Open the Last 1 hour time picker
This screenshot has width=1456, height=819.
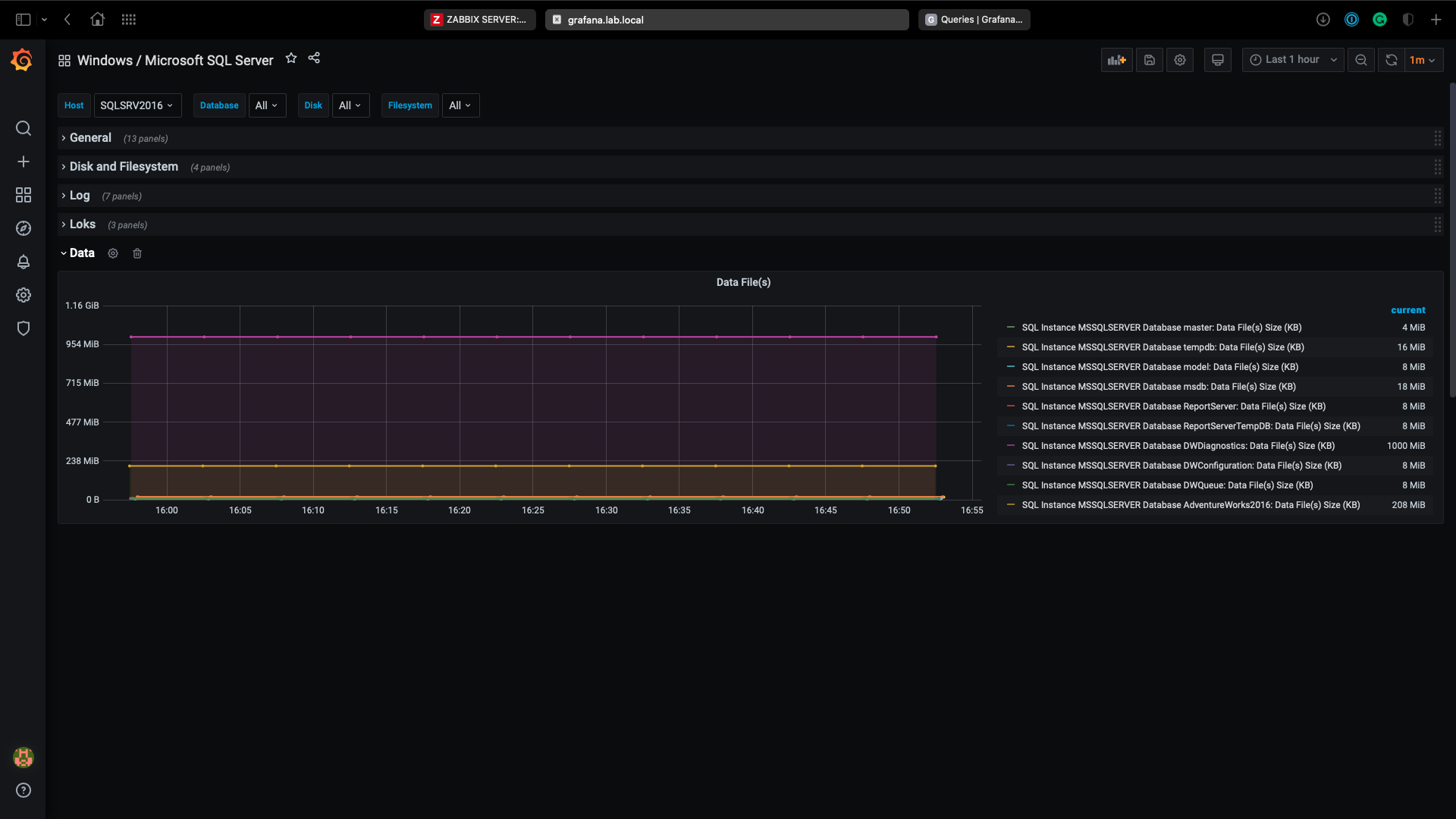[1292, 60]
